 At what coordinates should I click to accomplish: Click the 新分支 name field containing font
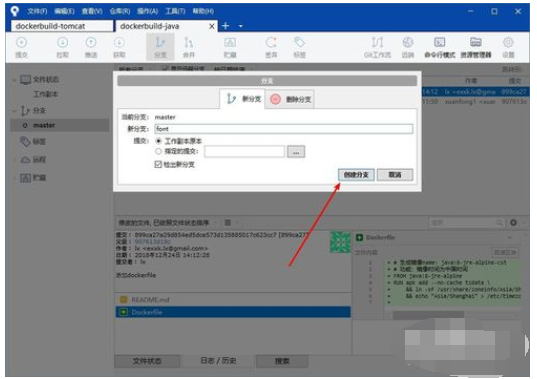point(284,129)
